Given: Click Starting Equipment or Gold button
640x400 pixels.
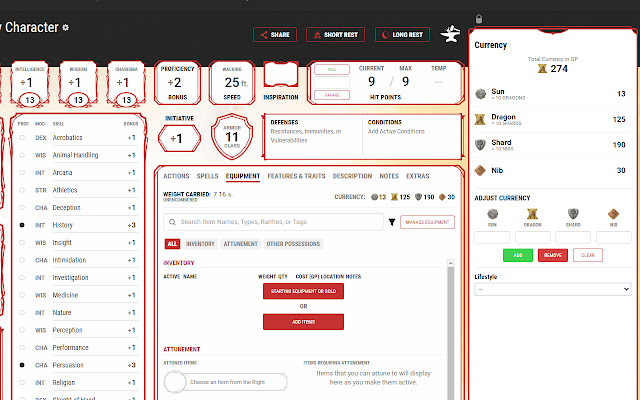Looking at the screenshot, I should 303,291.
